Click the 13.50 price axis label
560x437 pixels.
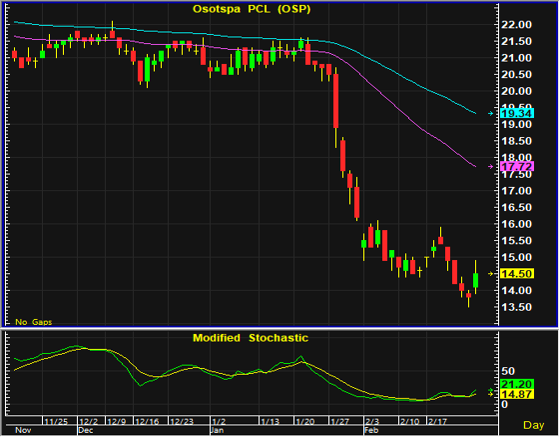(x=516, y=307)
